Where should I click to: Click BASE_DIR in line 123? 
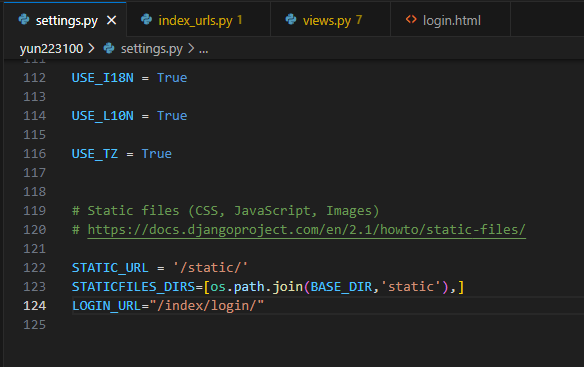(x=341, y=287)
